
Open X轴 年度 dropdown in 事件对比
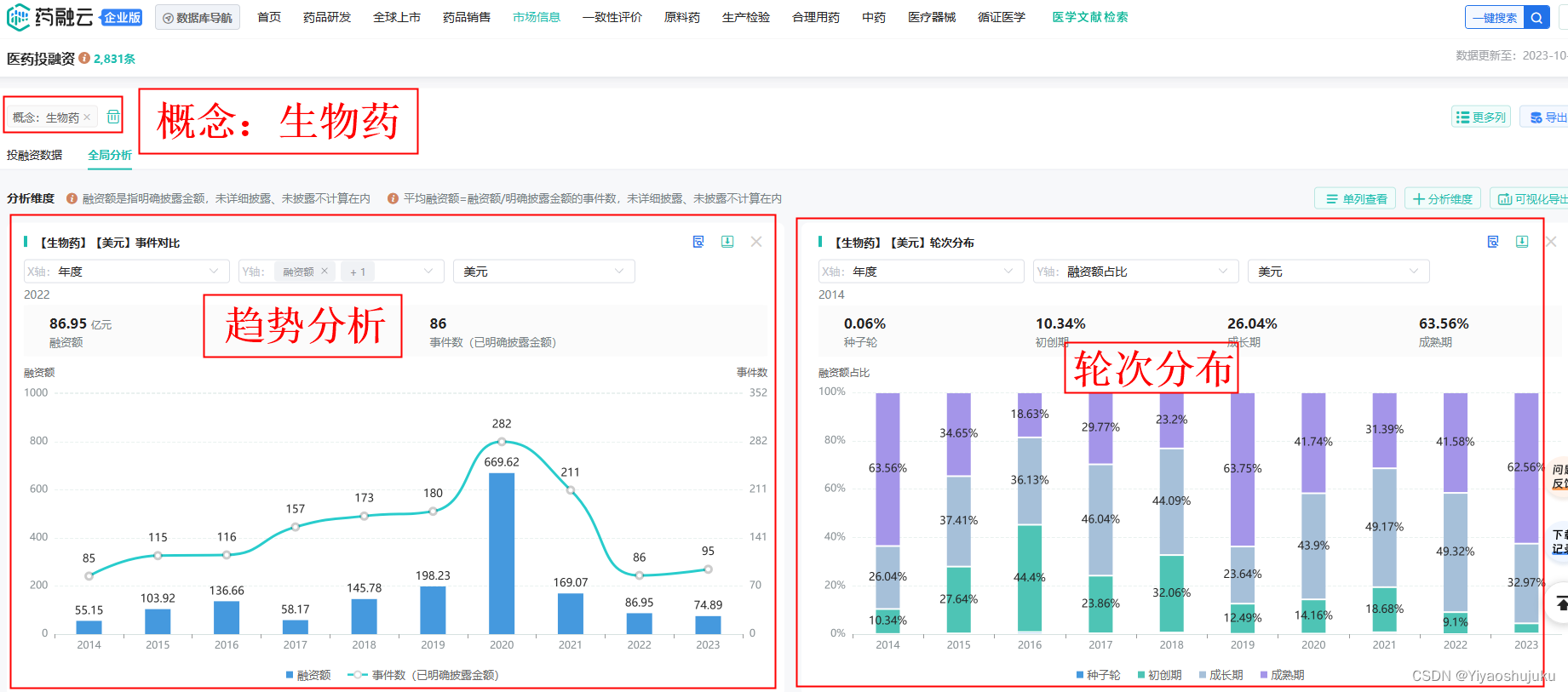coord(127,272)
